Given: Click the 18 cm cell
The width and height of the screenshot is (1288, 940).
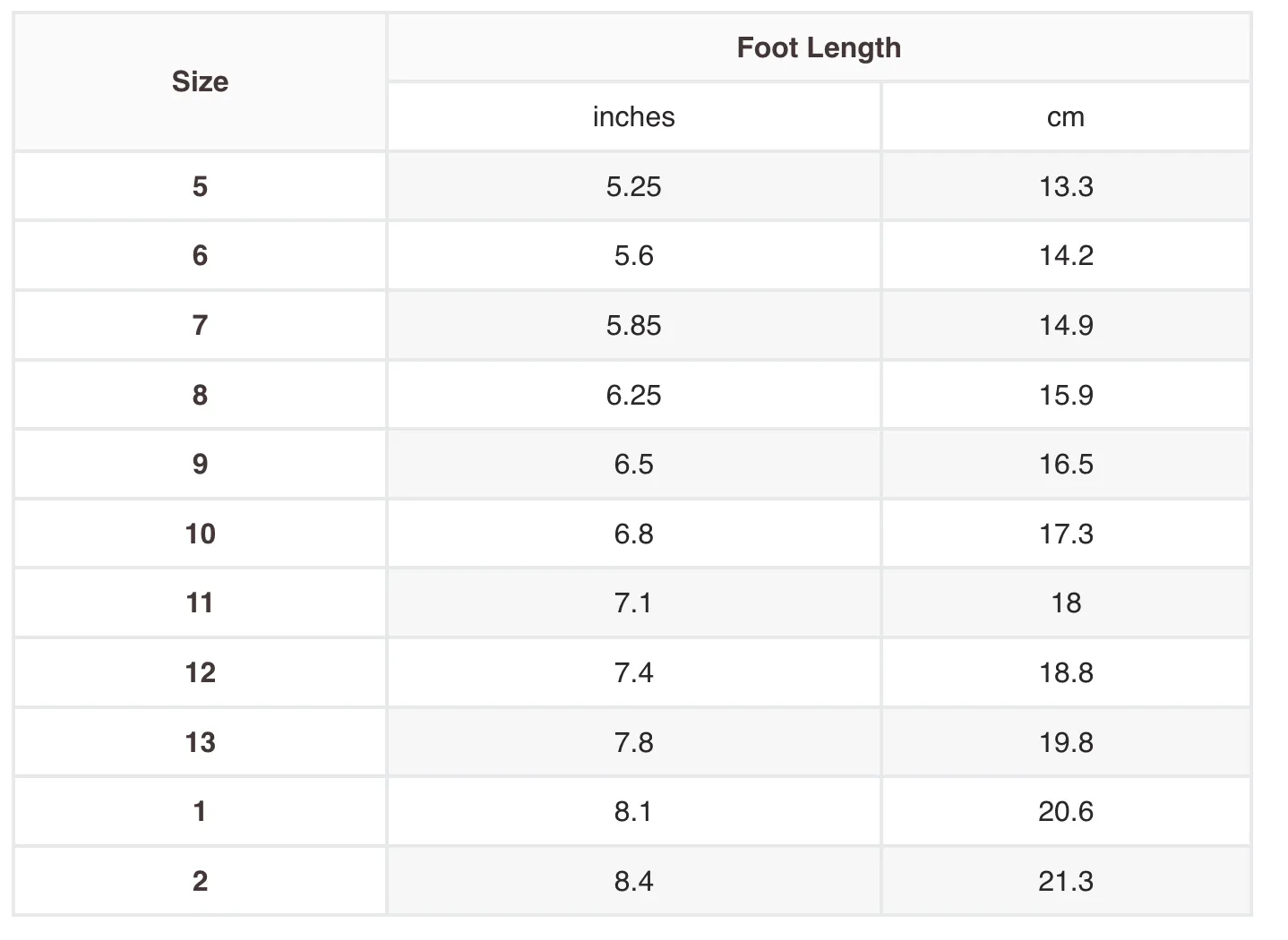Looking at the screenshot, I should [1066, 602].
